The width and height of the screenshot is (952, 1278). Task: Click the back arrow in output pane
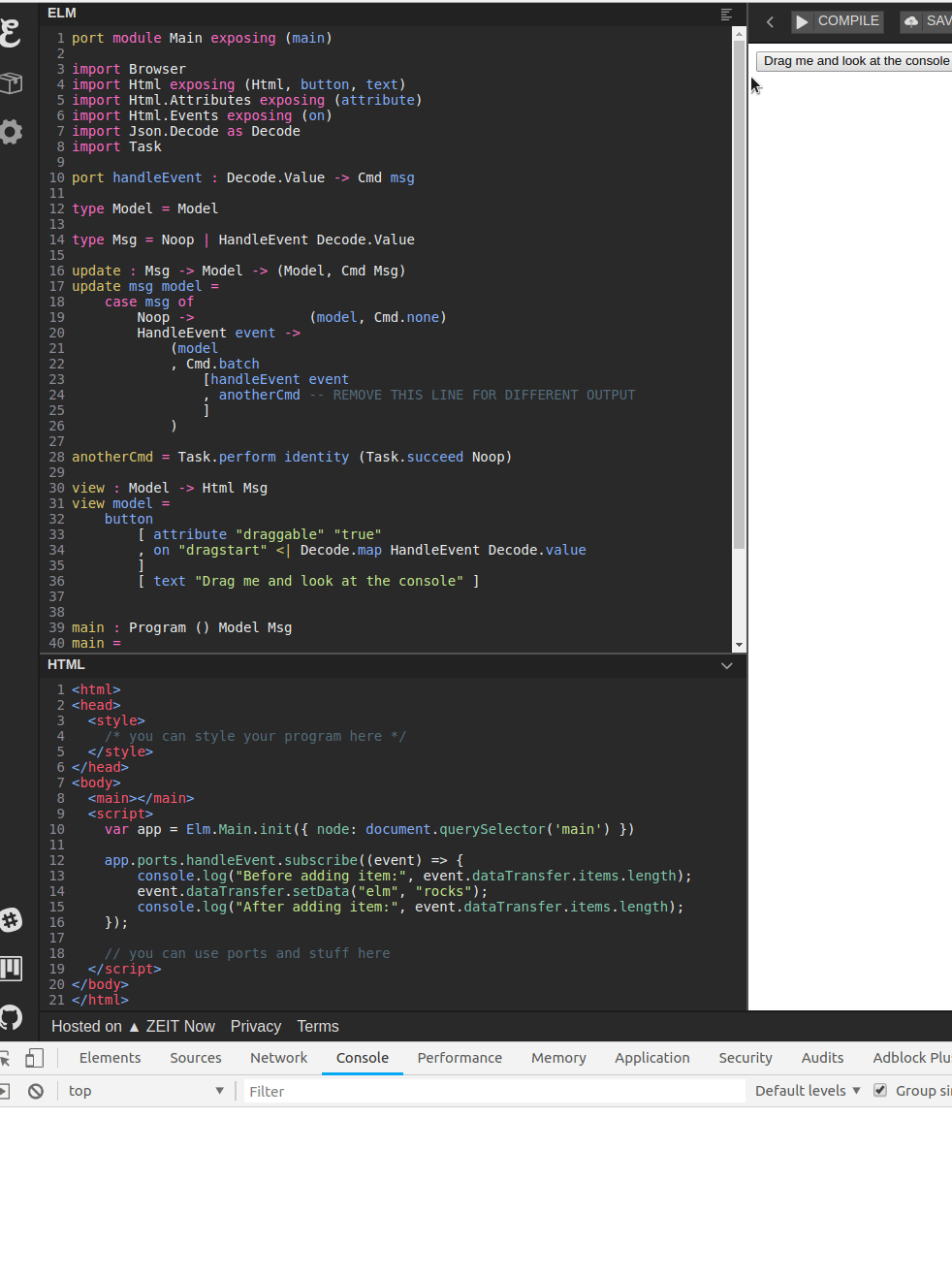coord(770,21)
